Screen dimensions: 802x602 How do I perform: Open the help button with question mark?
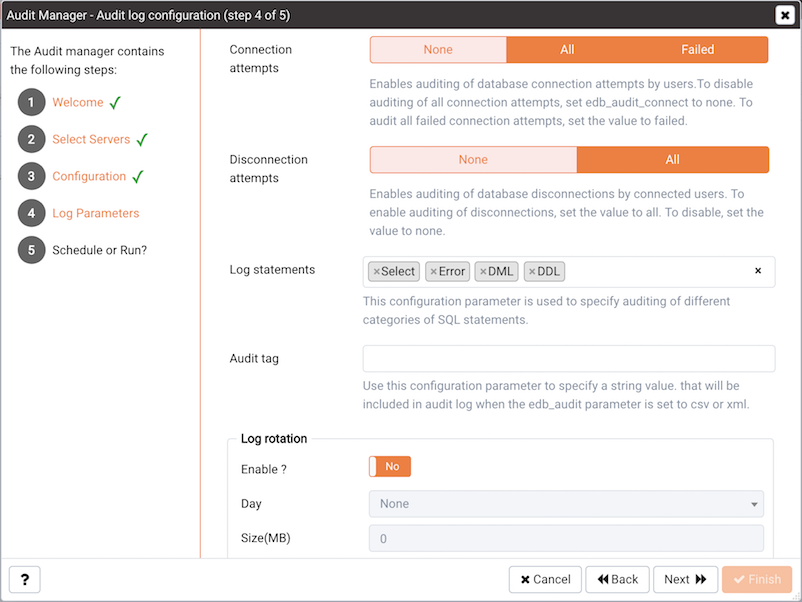[x=25, y=579]
